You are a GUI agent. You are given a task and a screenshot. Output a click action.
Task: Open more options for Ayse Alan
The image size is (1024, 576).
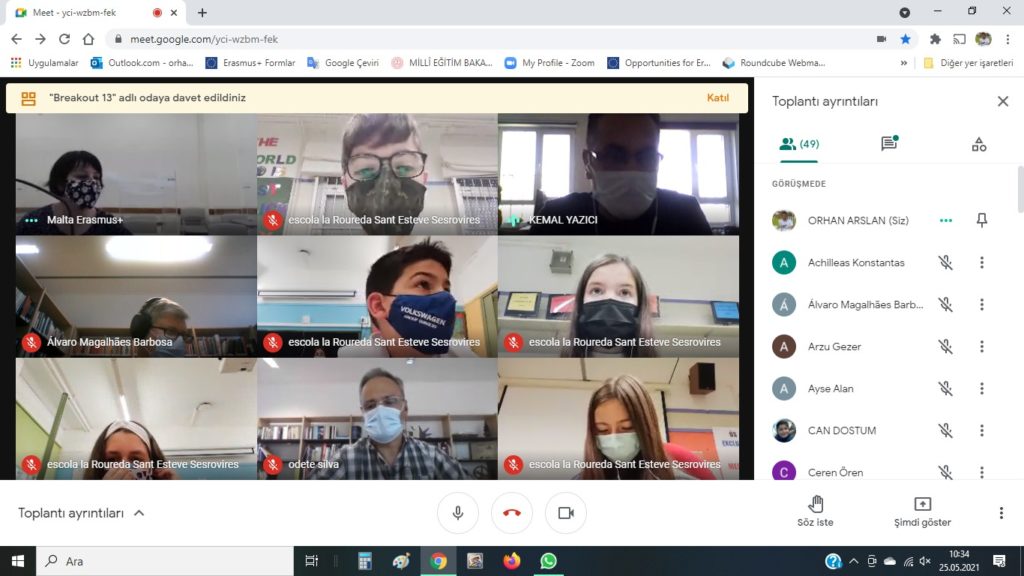tap(981, 388)
